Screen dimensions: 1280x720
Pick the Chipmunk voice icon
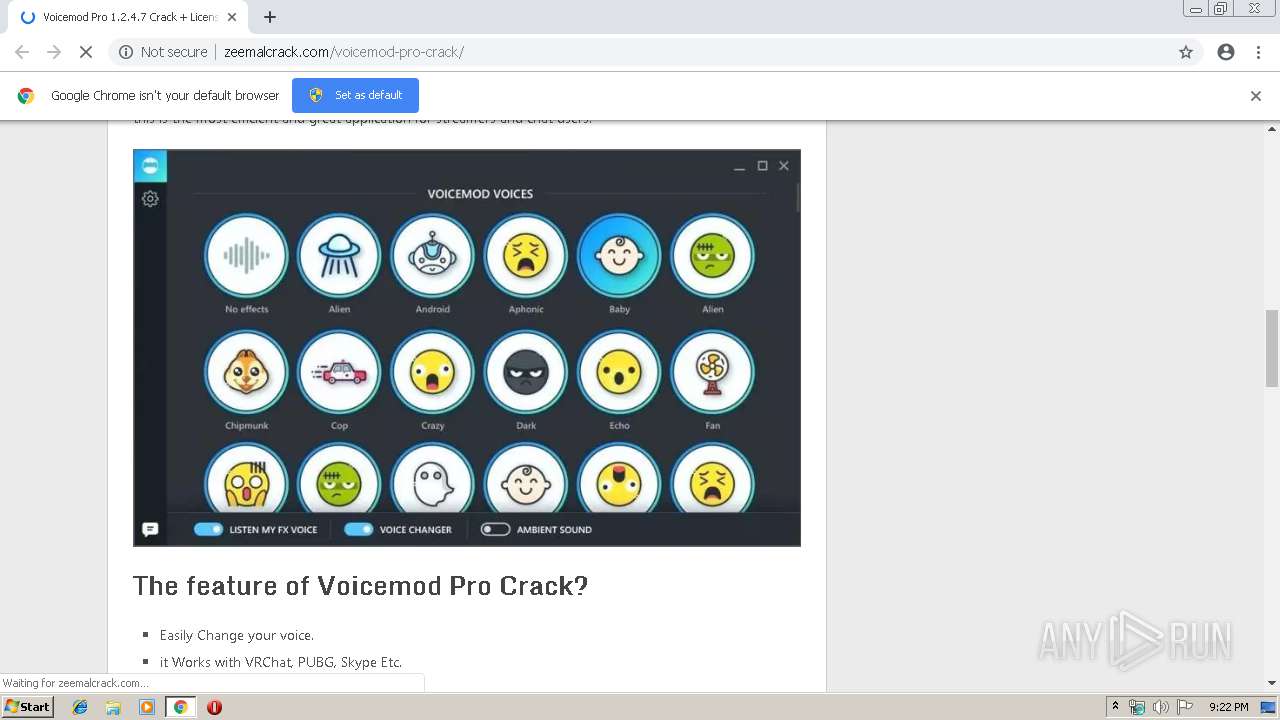(246, 372)
